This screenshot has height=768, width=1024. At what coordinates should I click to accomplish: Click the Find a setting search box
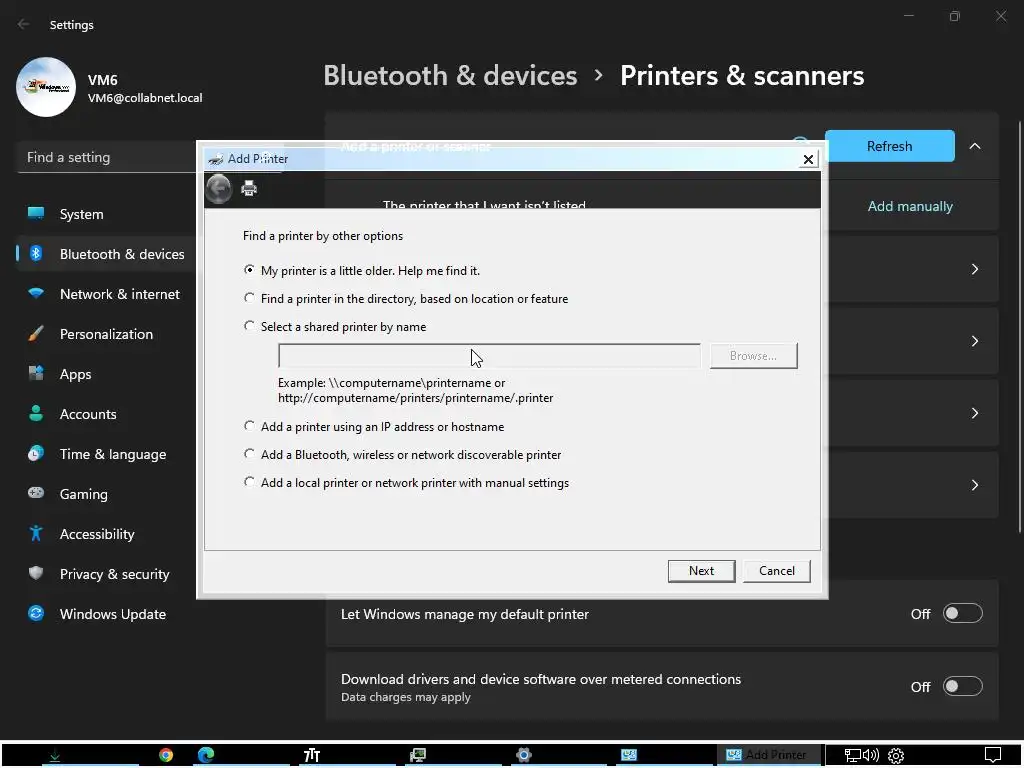(108, 157)
